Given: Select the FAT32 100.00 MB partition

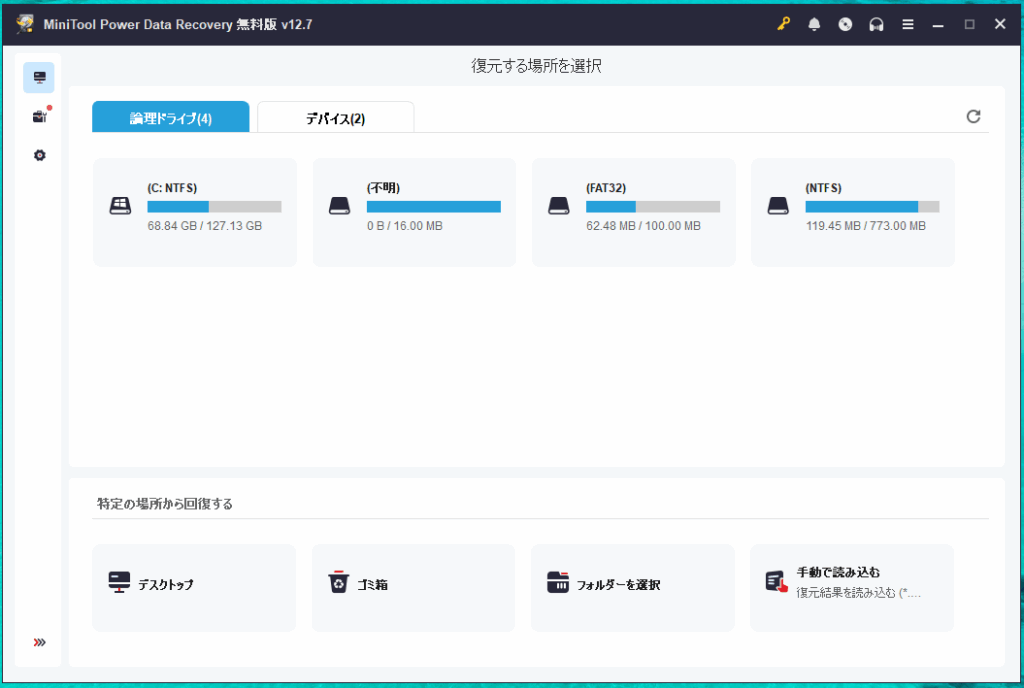Looking at the screenshot, I should (633, 212).
